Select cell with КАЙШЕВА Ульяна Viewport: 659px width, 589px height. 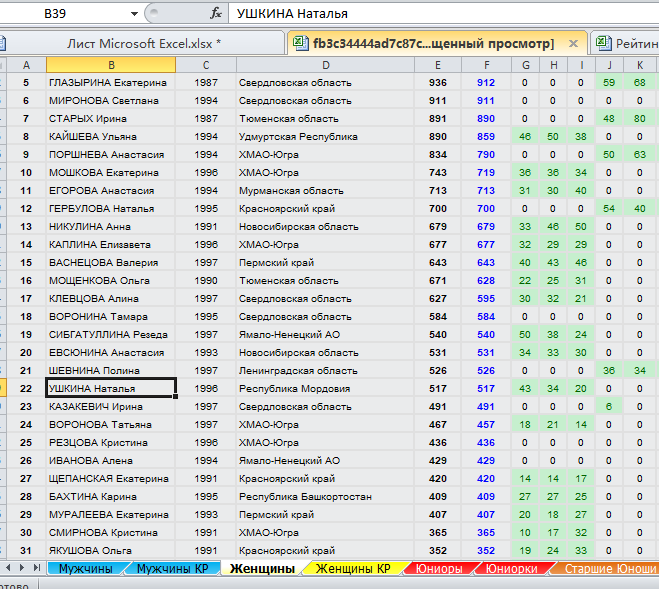click(x=111, y=137)
